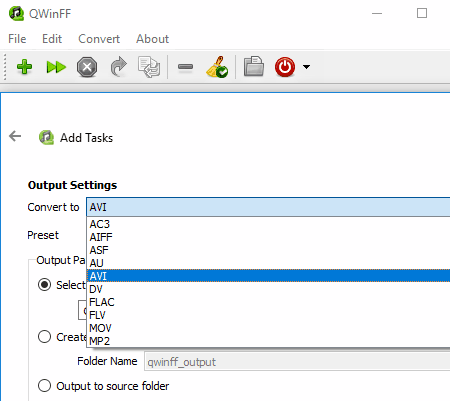Viewport: 450px width, 401px height.
Task: Click the green plus Add Files icon
Action: coord(24,67)
